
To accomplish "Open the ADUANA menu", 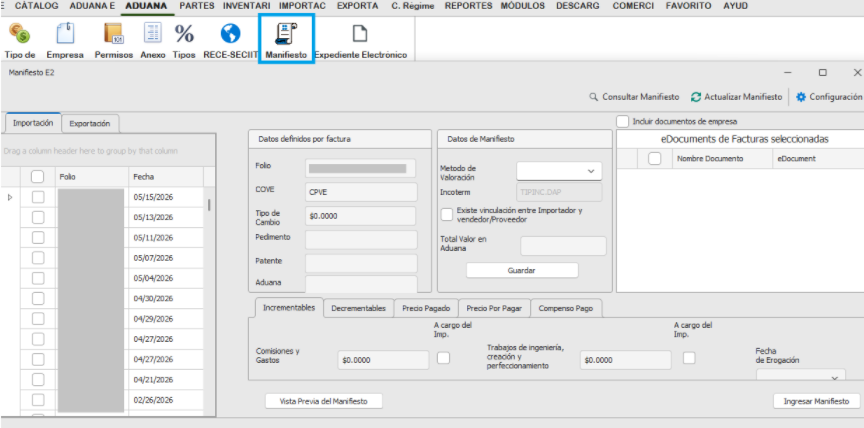I will coord(146,6).
